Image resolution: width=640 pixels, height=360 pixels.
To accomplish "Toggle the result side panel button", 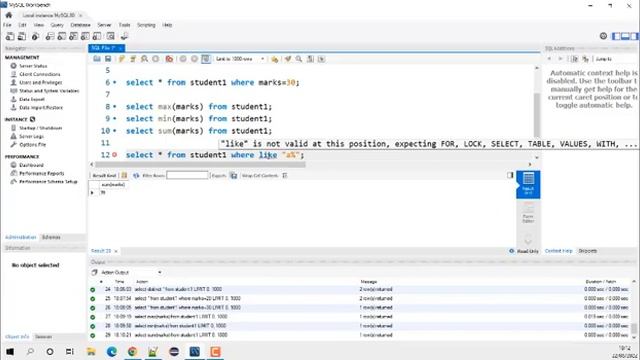I will click(x=510, y=175).
